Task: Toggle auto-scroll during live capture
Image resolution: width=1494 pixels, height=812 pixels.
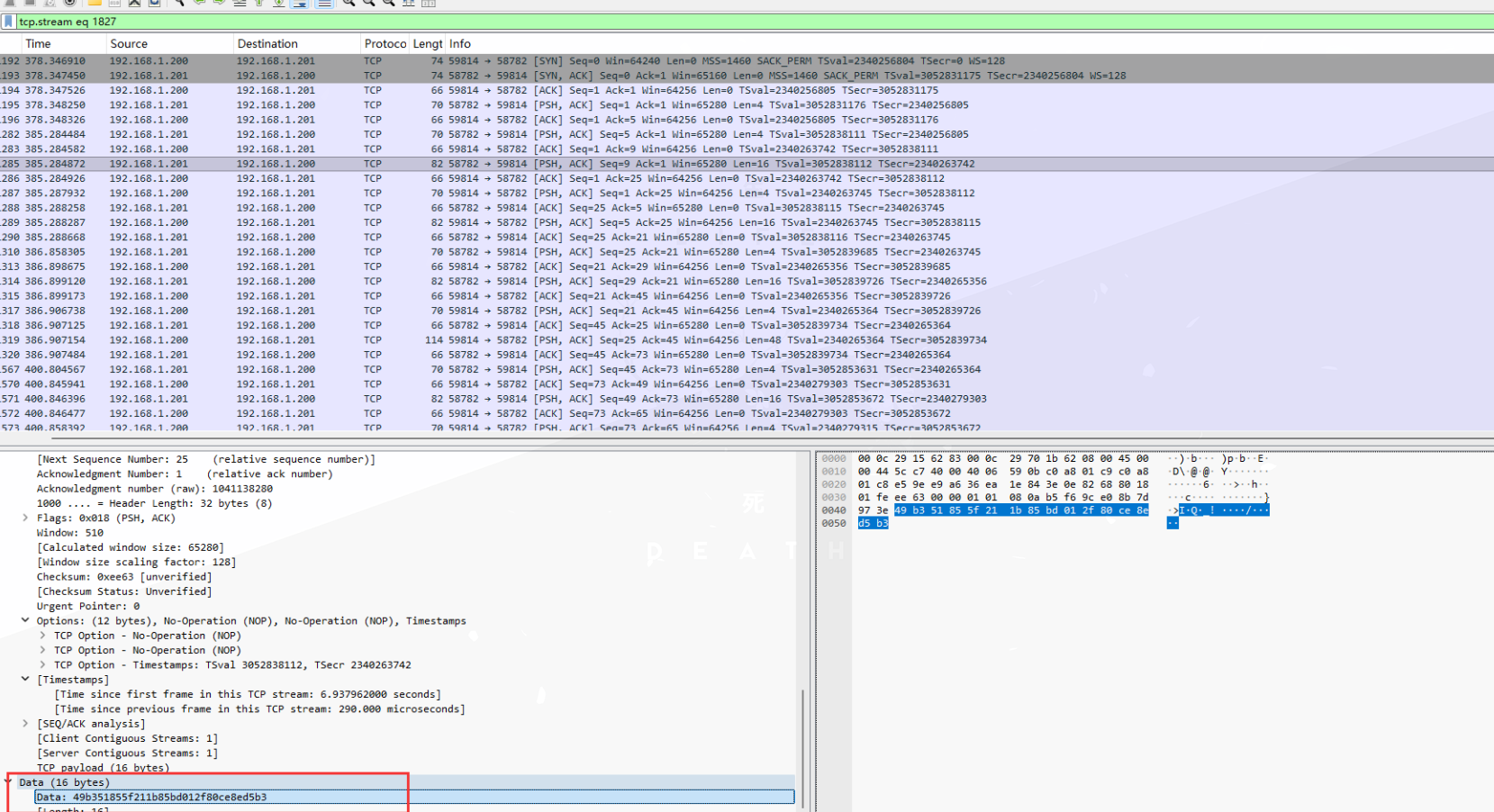Action: [x=300, y=3]
